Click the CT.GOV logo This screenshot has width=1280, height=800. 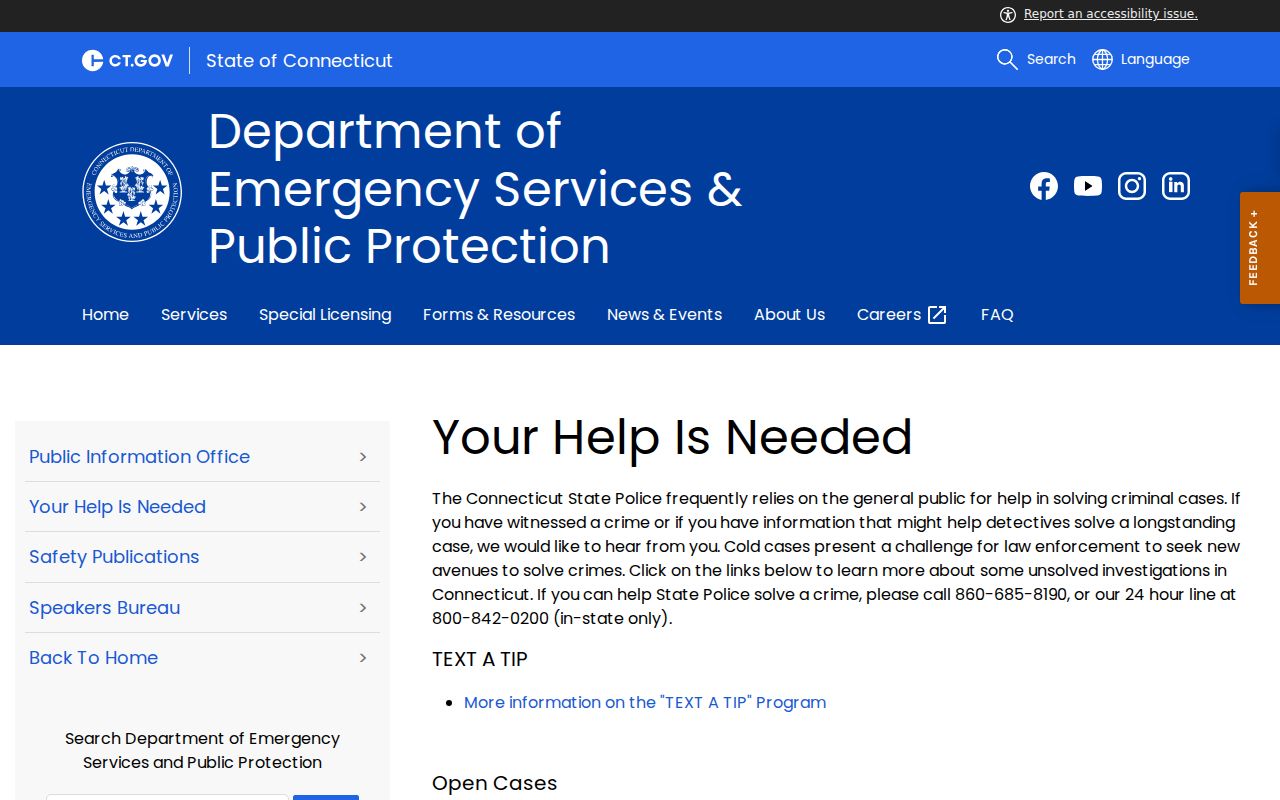click(x=127, y=60)
